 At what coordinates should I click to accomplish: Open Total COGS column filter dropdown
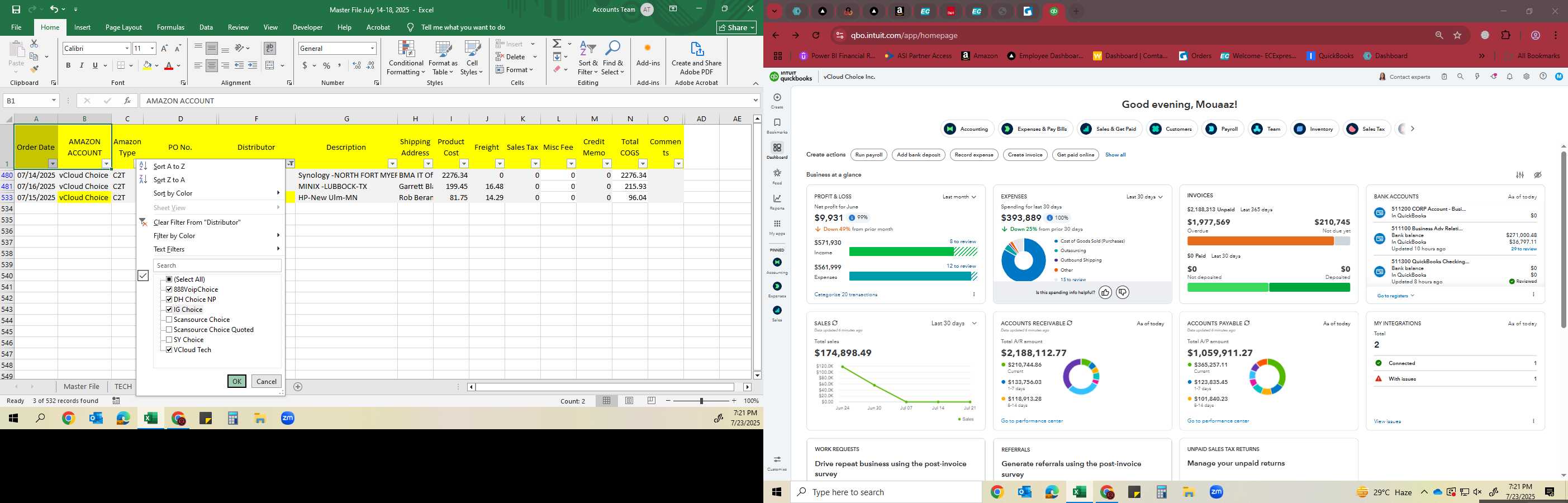[643, 164]
